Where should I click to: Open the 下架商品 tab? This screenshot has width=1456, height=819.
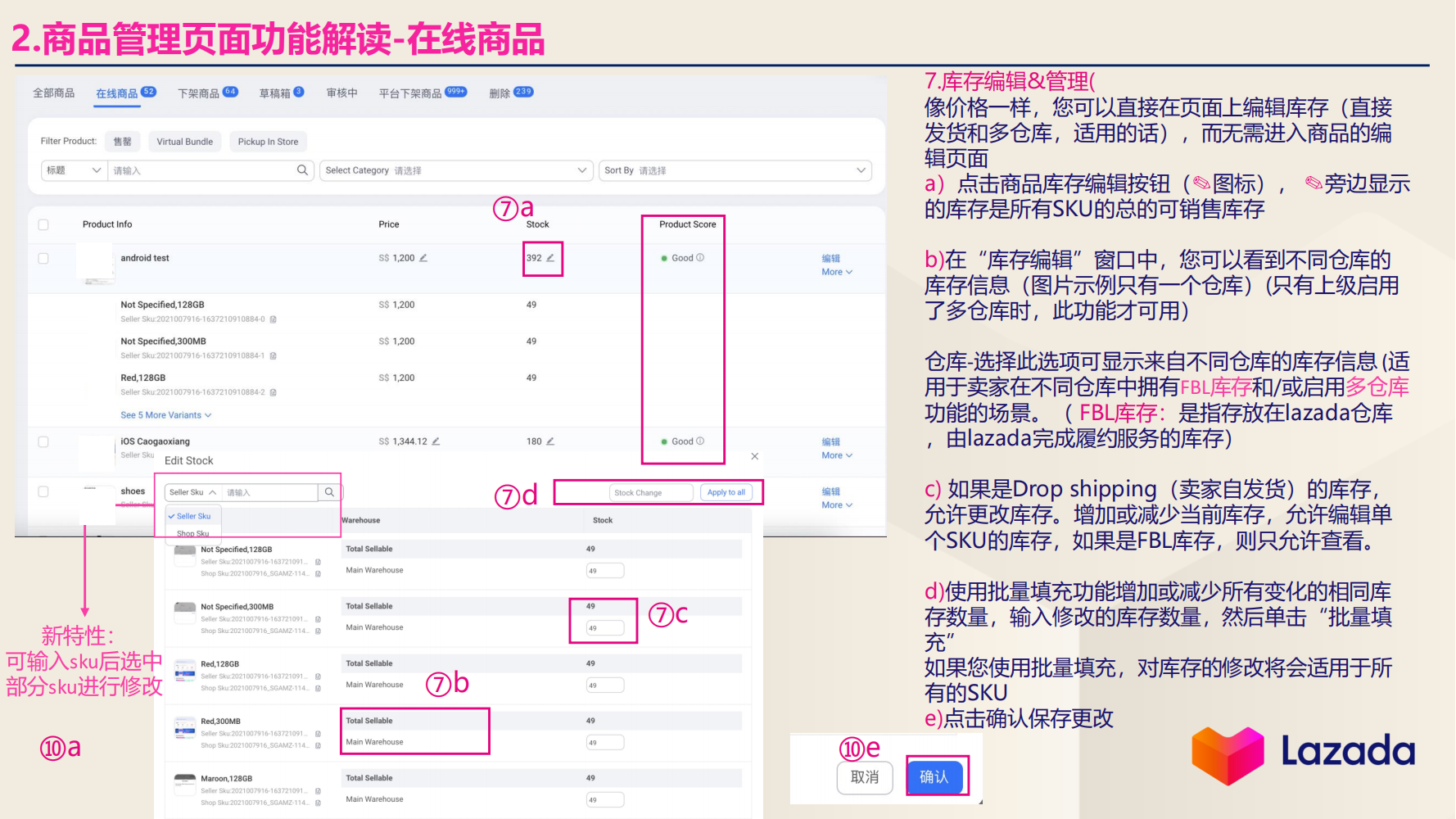(201, 93)
